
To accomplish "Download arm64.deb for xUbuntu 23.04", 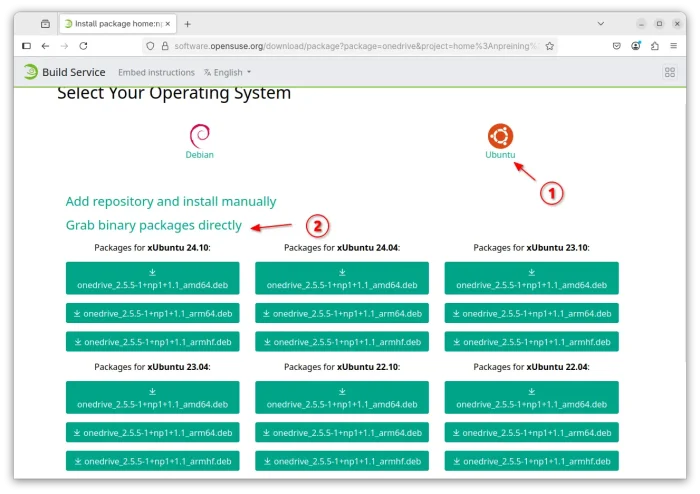I will point(152,432).
